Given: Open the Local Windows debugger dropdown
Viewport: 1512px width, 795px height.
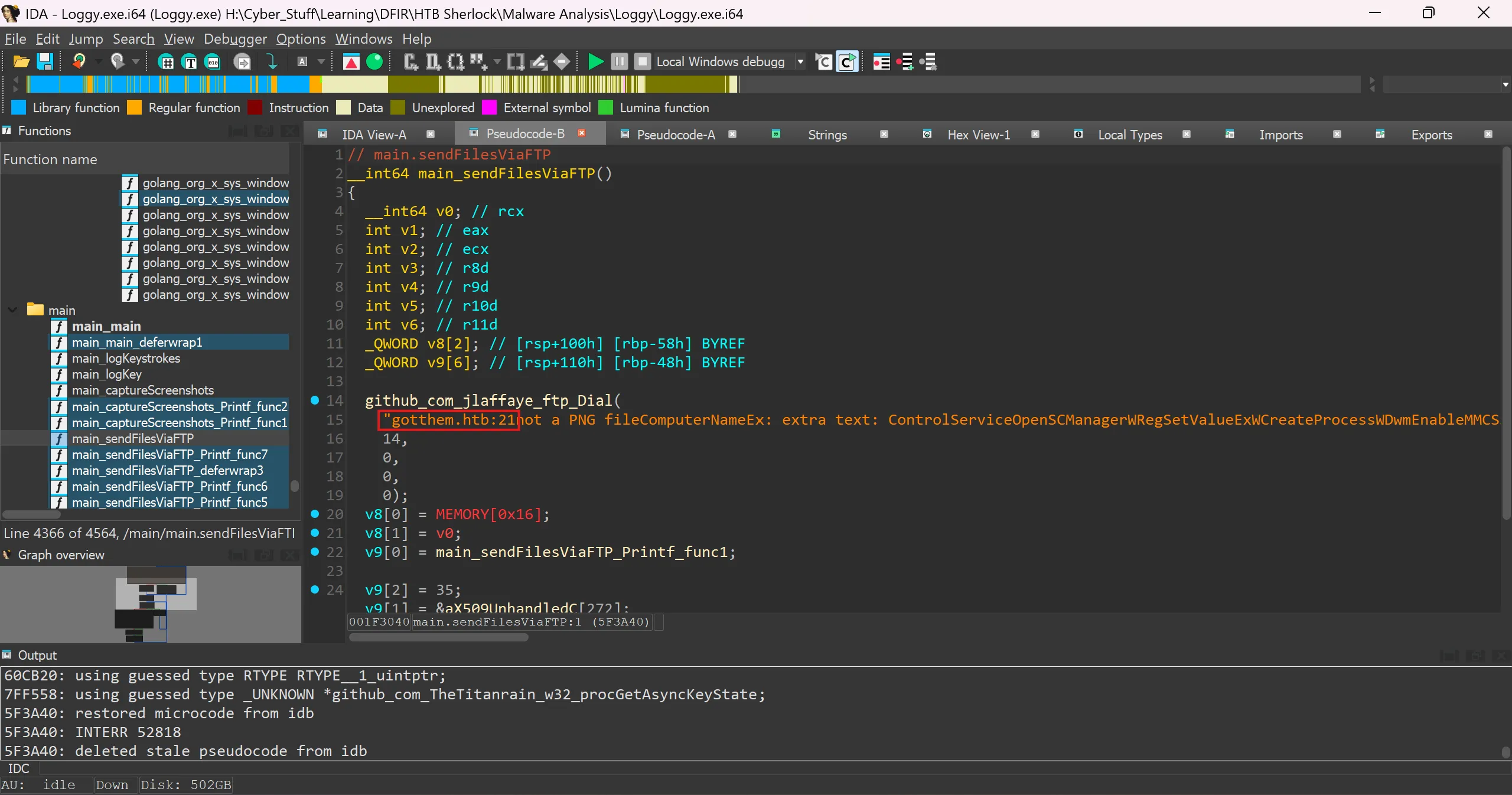Looking at the screenshot, I should point(800,61).
